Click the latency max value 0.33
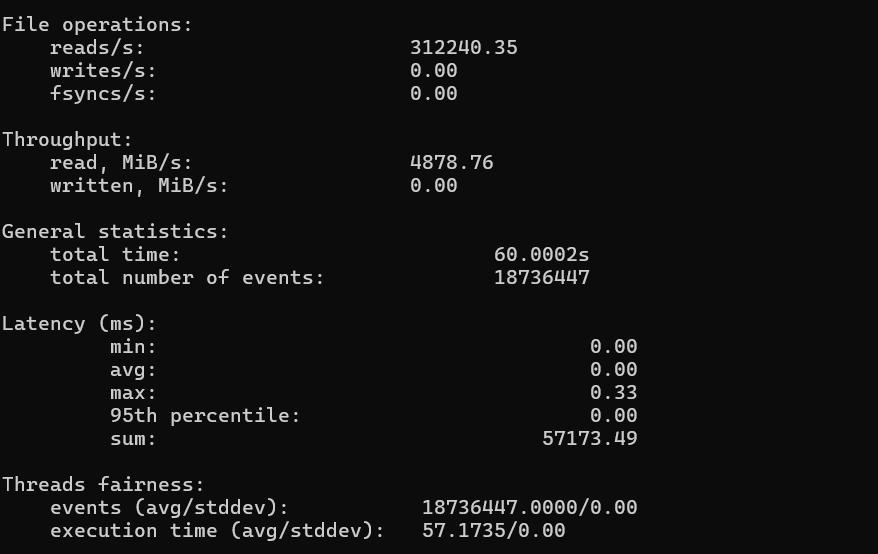Viewport: 878px width, 554px height. point(614,393)
